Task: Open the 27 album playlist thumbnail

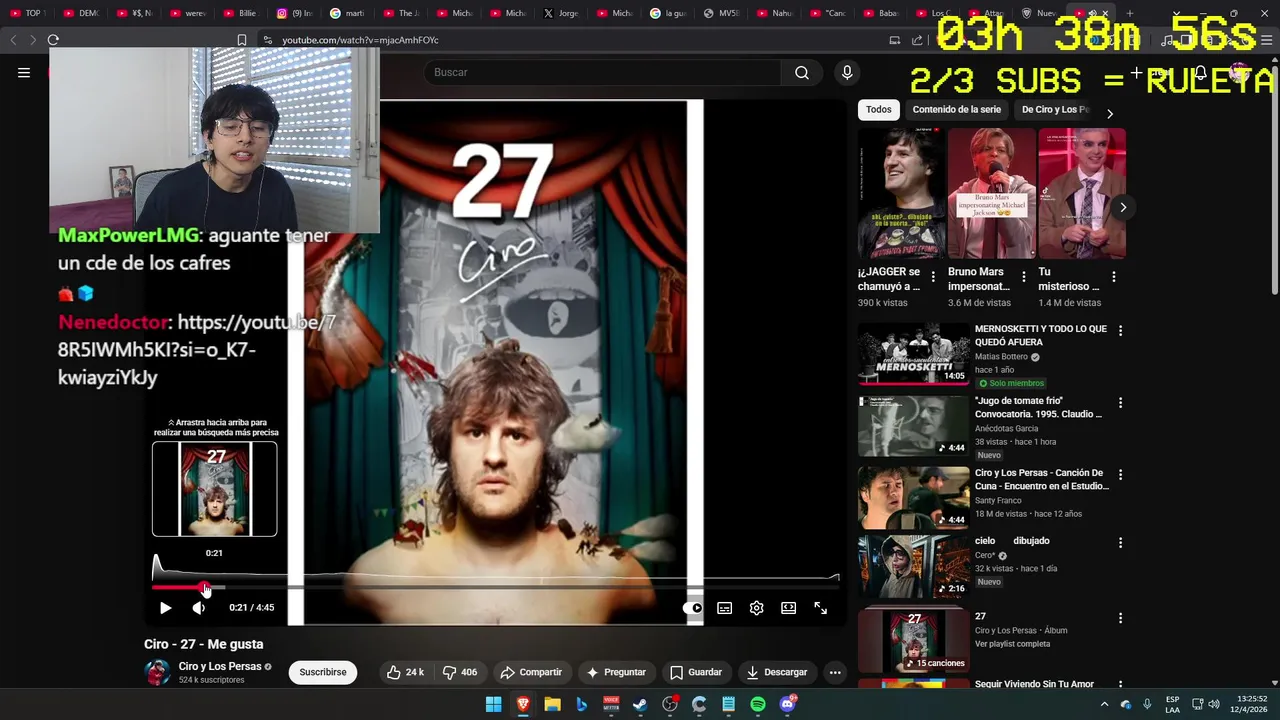Action: click(x=914, y=640)
